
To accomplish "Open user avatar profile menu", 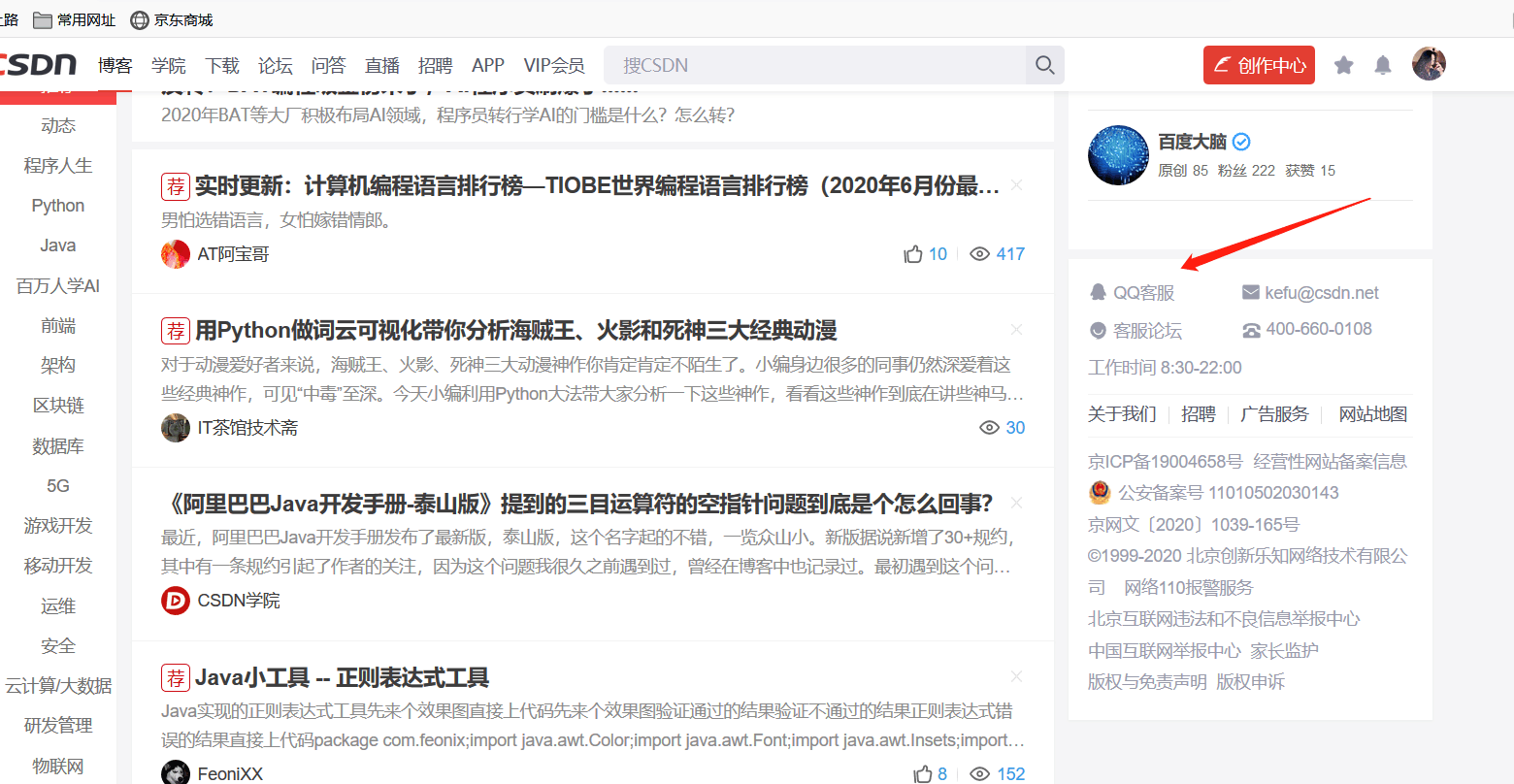I will click(1429, 64).
